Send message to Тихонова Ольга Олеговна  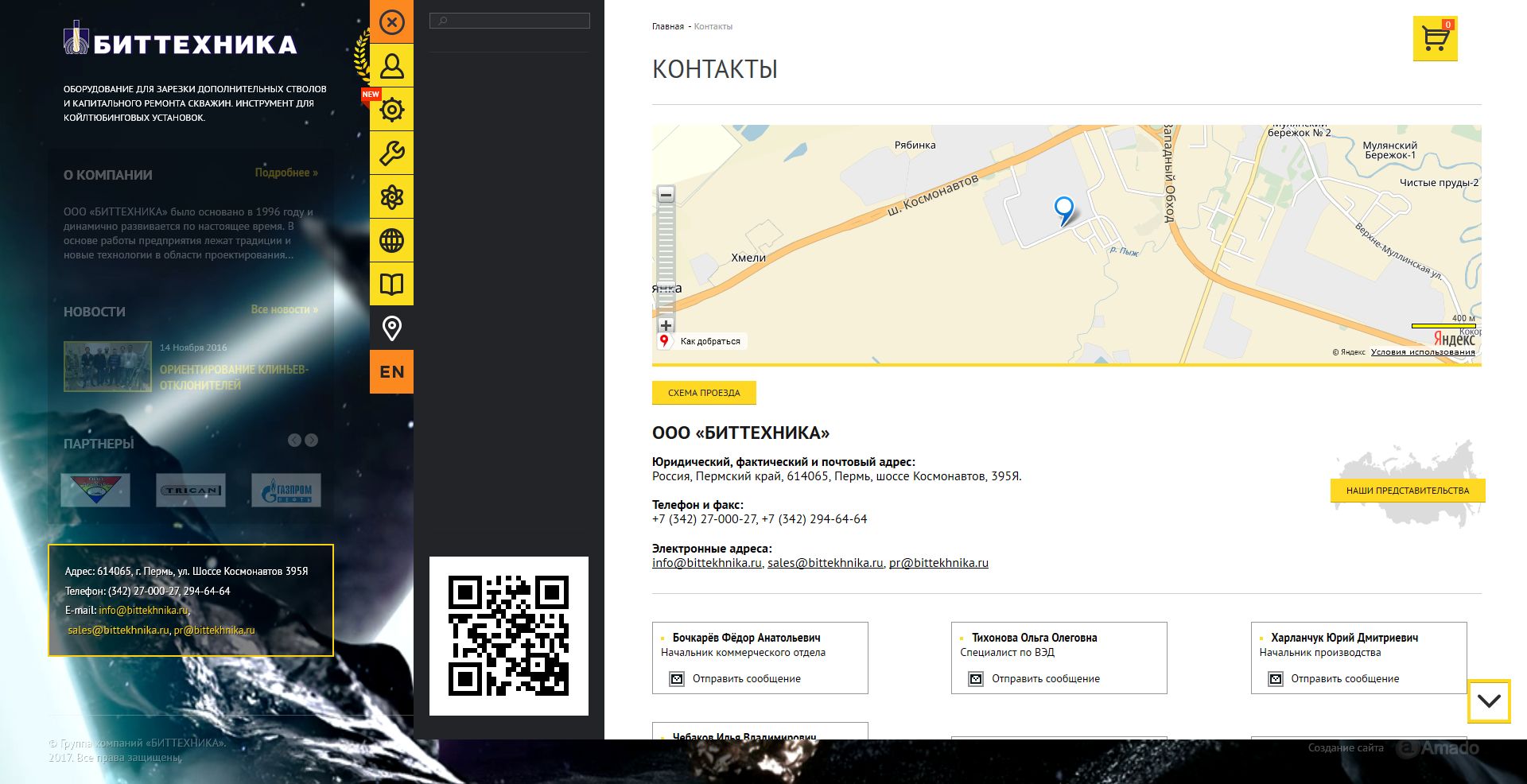pos(1046,678)
